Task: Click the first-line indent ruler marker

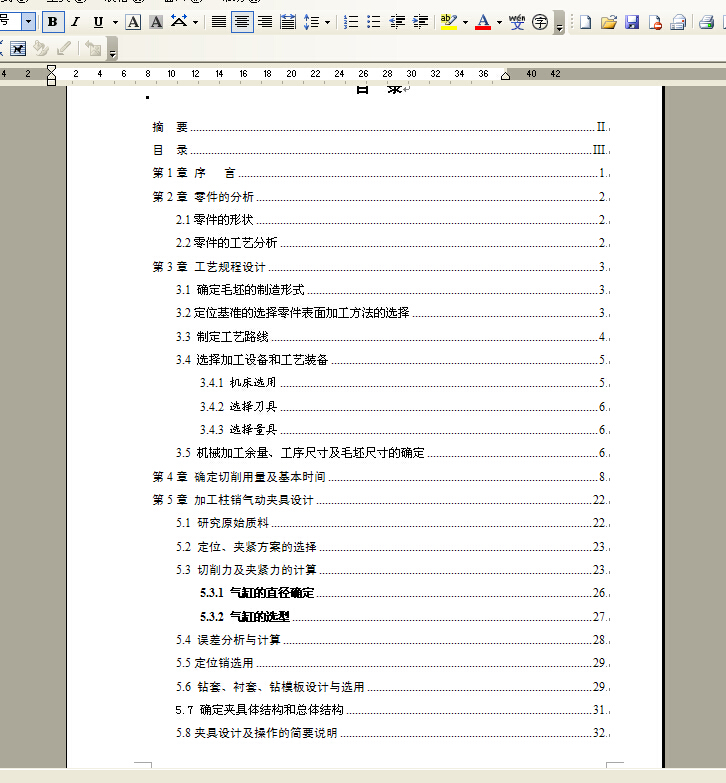Action: pyautogui.click(x=51, y=69)
